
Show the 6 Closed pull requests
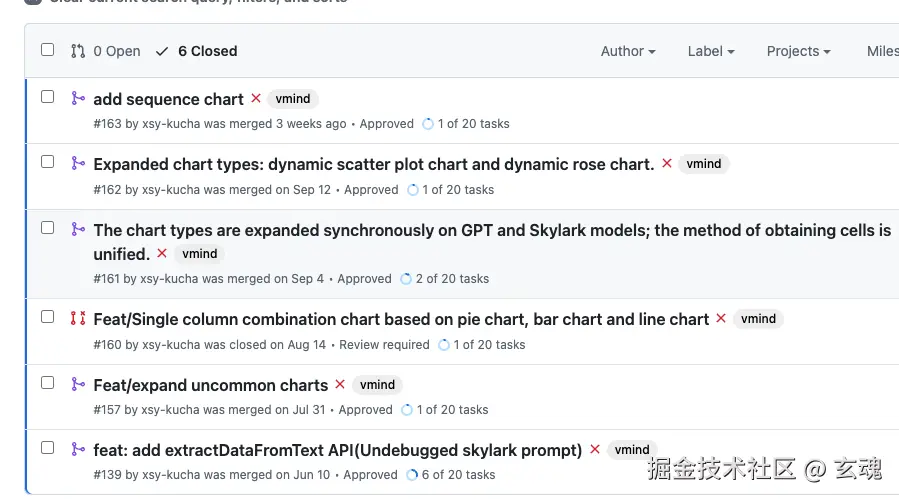click(x=197, y=51)
